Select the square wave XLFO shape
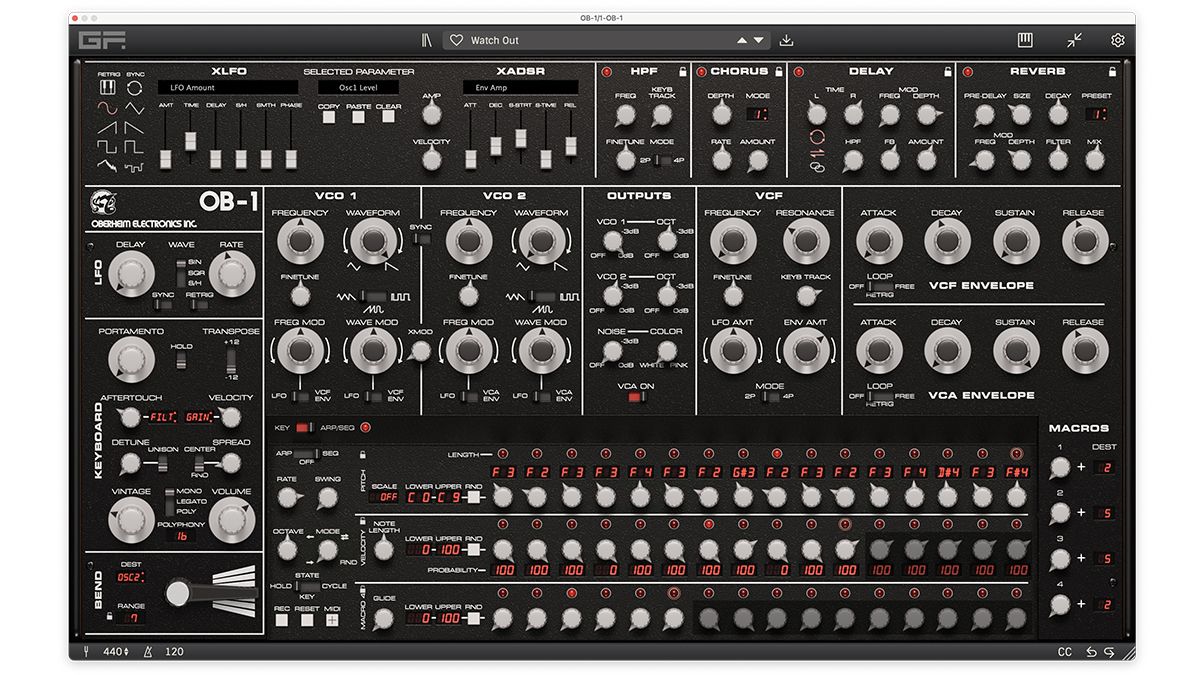This screenshot has width=1200, height=675. click(107, 146)
